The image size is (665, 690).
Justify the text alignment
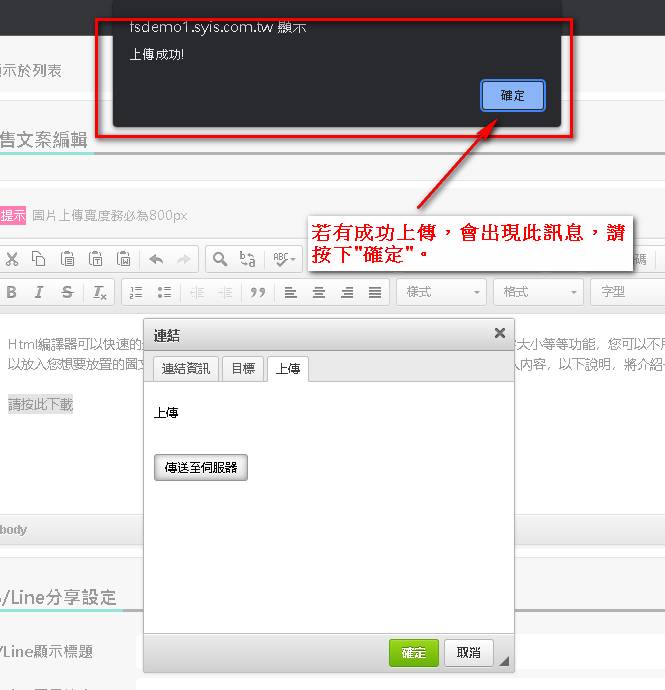[x=375, y=292]
